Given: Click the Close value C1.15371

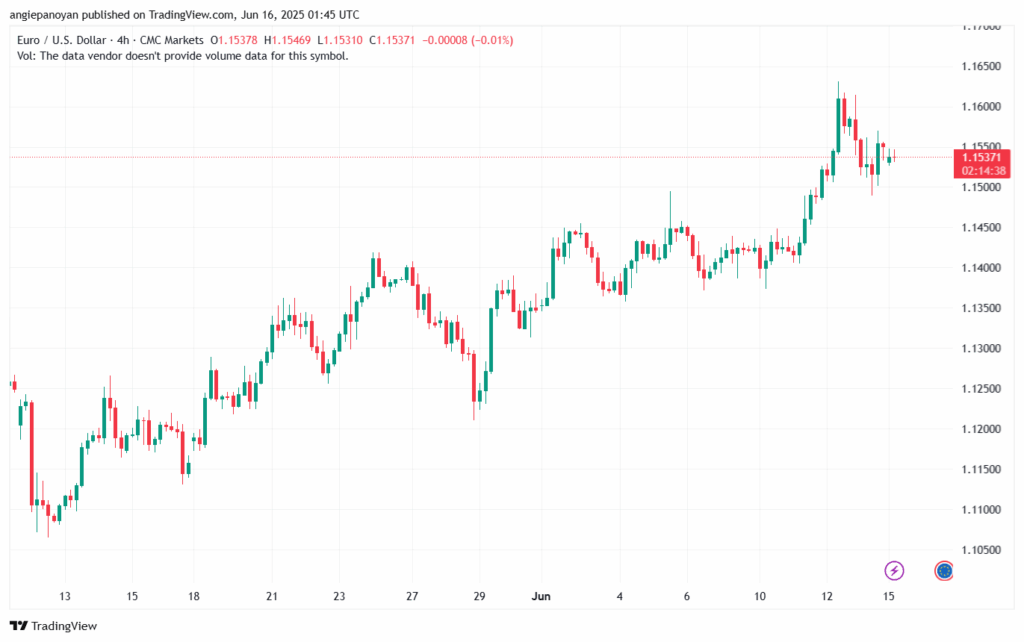Looking at the screenshot, I should coord(392,40).
